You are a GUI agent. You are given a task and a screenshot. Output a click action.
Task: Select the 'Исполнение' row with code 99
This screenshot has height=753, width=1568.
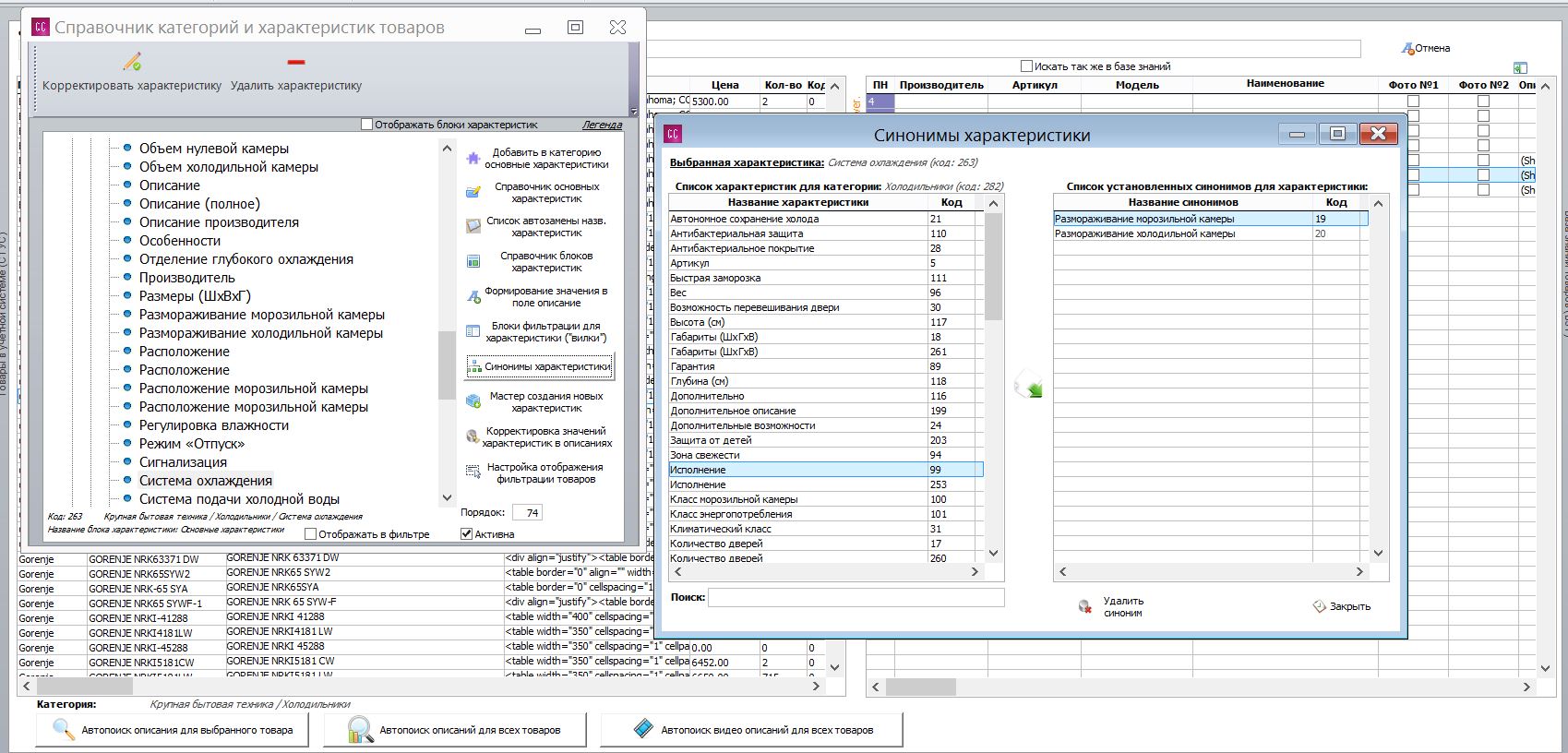[826, 470]
